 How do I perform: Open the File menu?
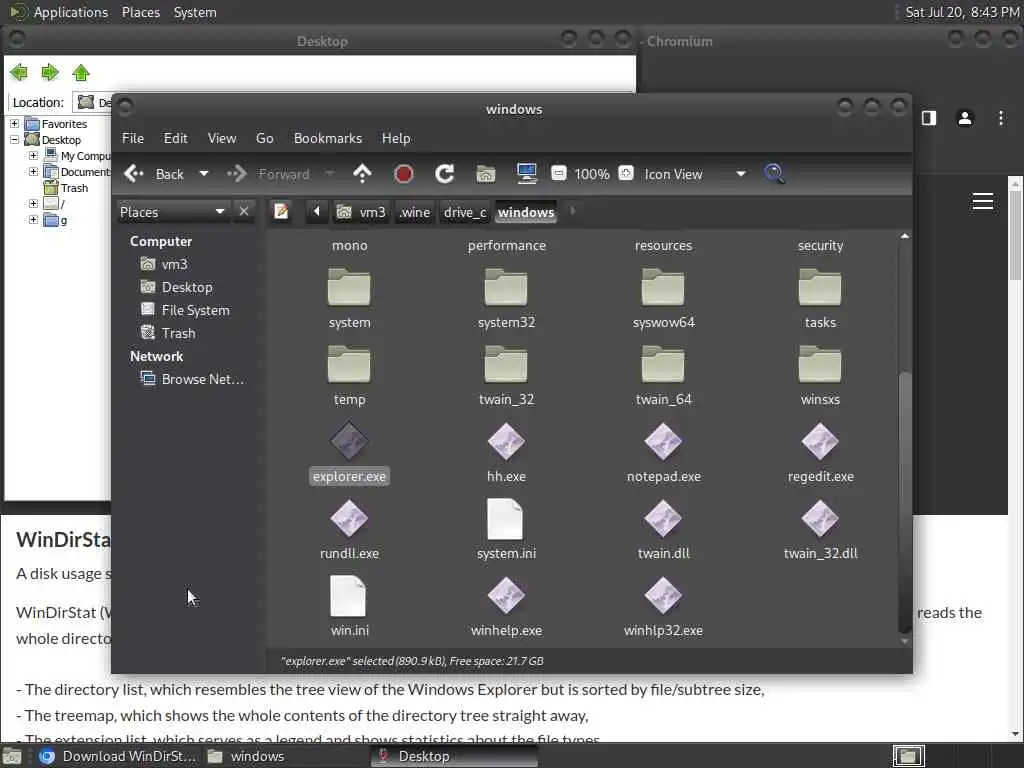tap(133, 138)
